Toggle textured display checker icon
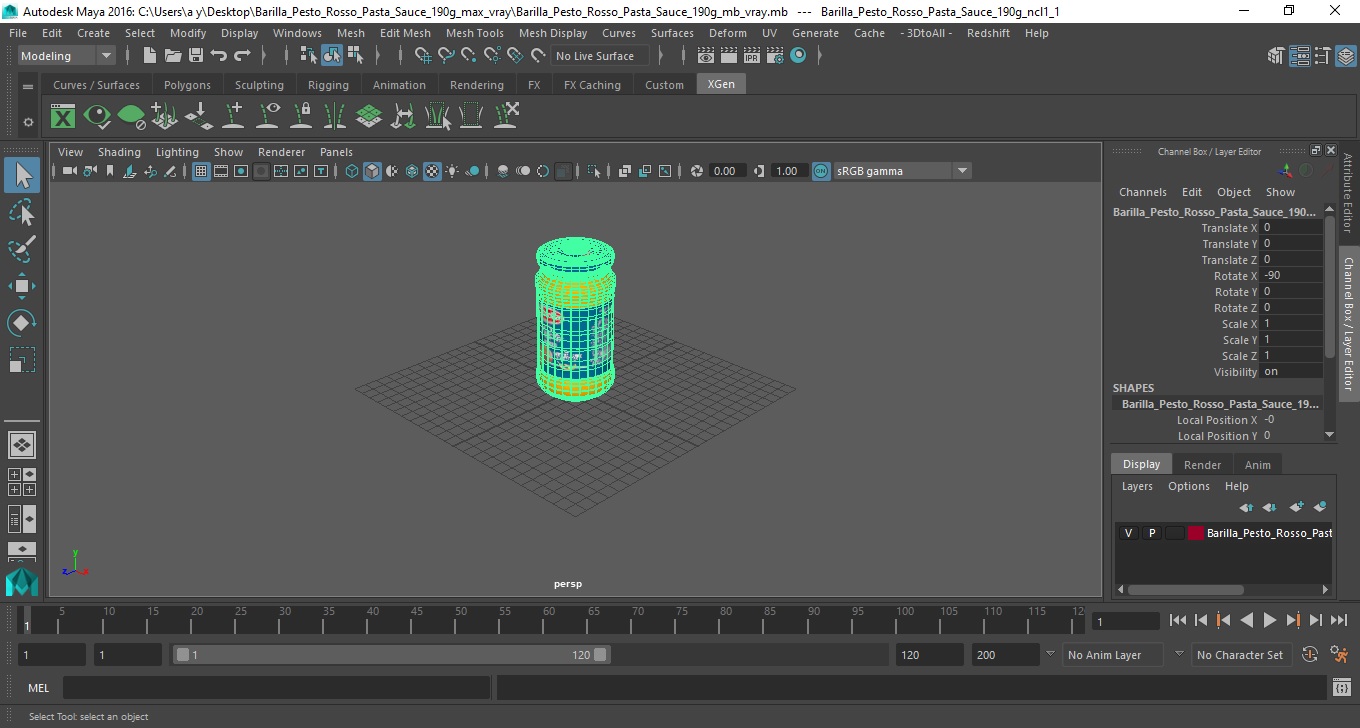 [x=432, y=171]
